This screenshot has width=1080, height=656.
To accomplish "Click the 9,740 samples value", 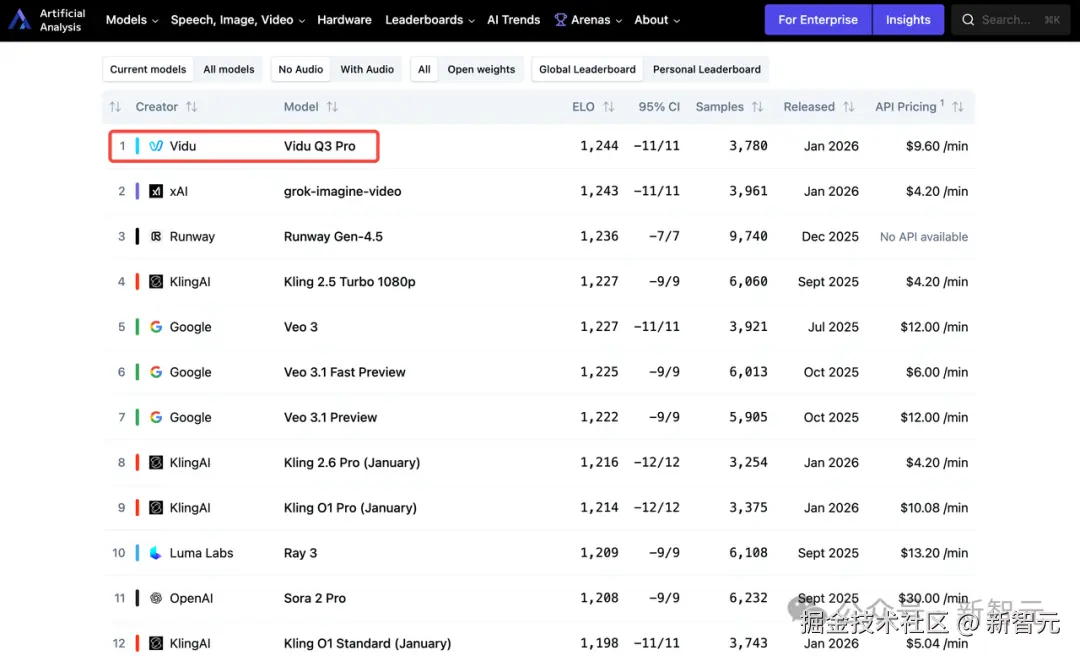I will (748, 236).
